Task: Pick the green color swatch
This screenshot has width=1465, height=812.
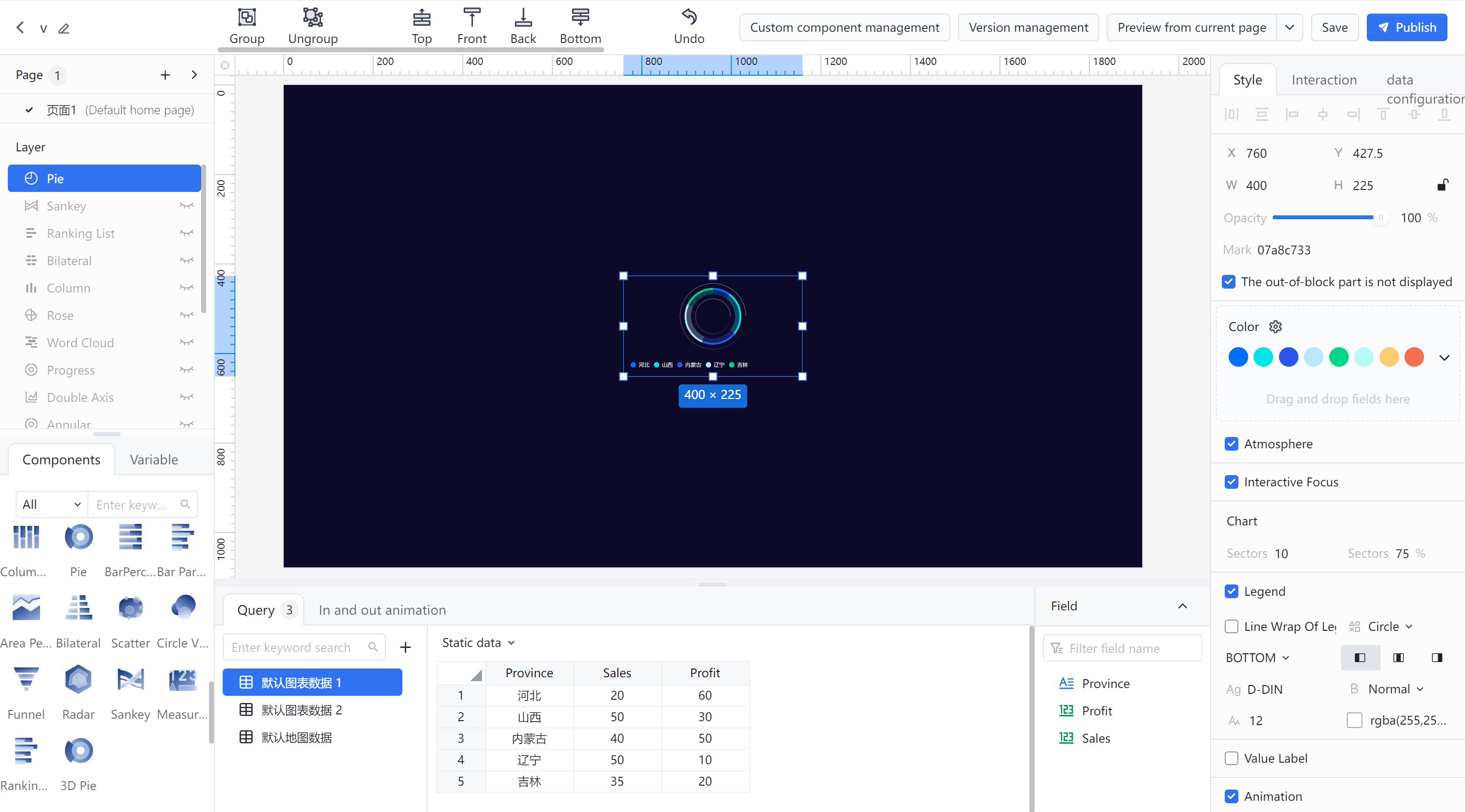Action: pyautogui.click(x=1338, y=357)
